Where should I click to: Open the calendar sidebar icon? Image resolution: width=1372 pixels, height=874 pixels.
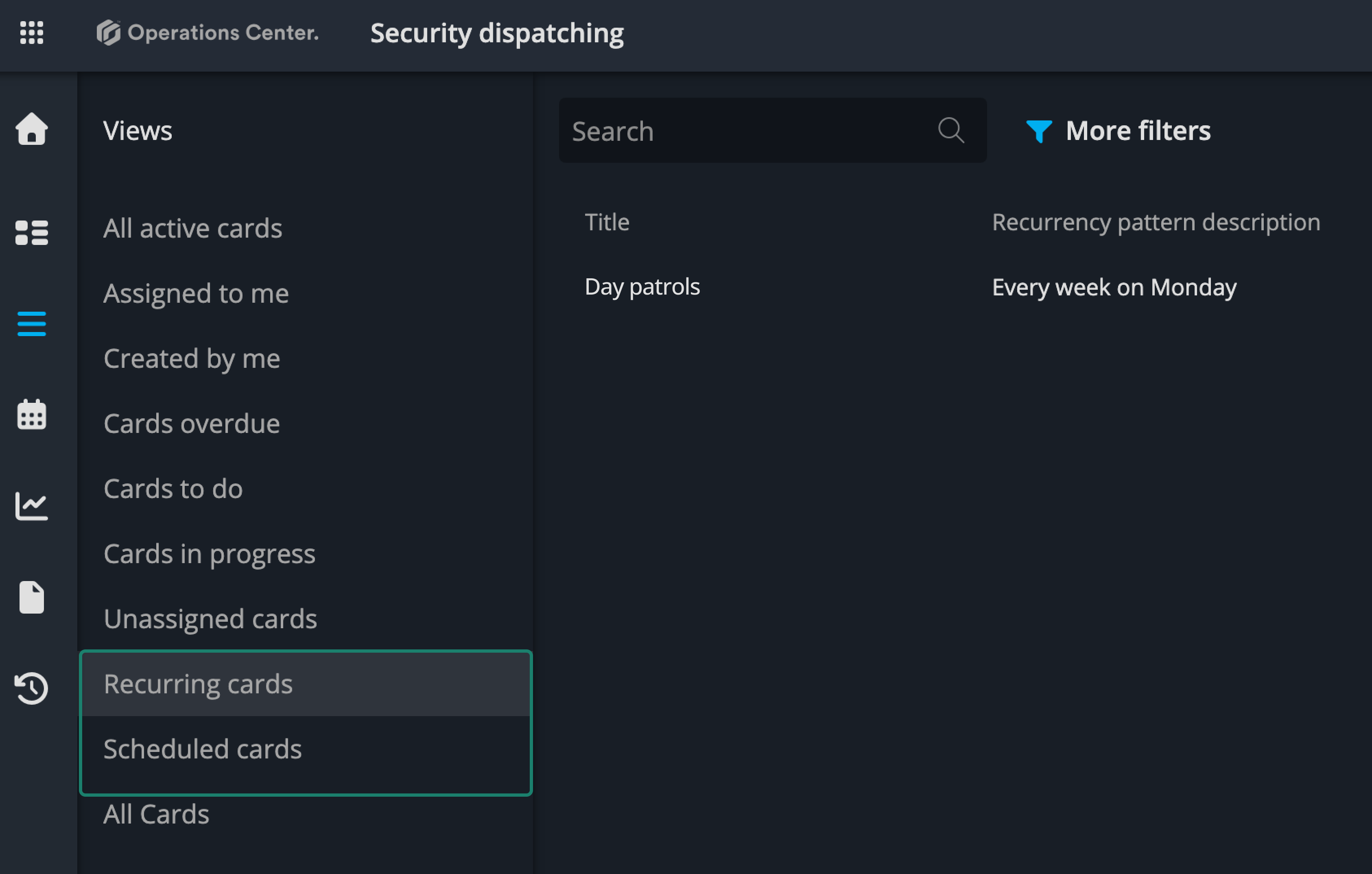31,414
